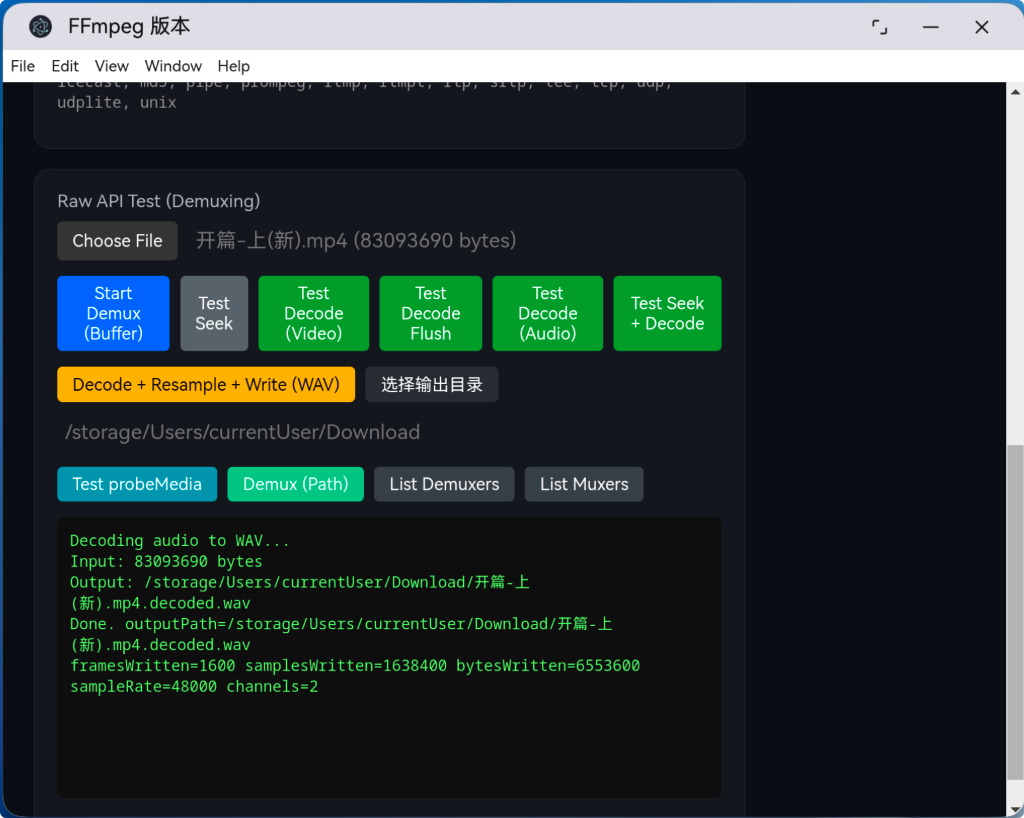Run Test Decode (Audio)
This screenshot has width=1024, height=818.
(548, 313)
